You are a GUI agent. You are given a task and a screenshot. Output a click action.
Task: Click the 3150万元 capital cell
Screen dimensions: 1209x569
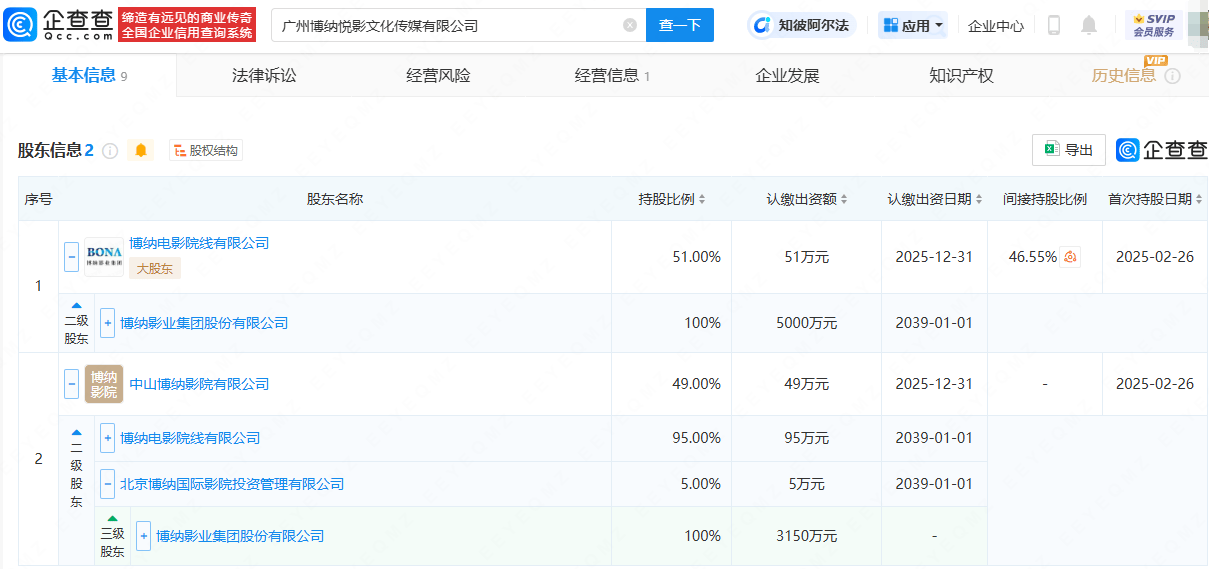pyautogui.click(x=806, y=536)
